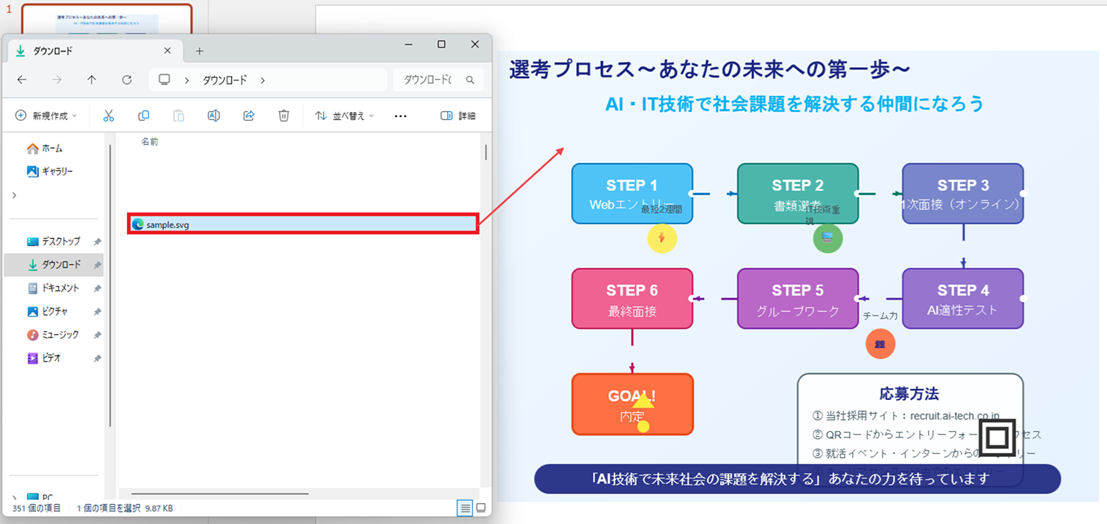Open ギャラリー in the navigation pane
1107x524 pixels.
tap(49, 171)
